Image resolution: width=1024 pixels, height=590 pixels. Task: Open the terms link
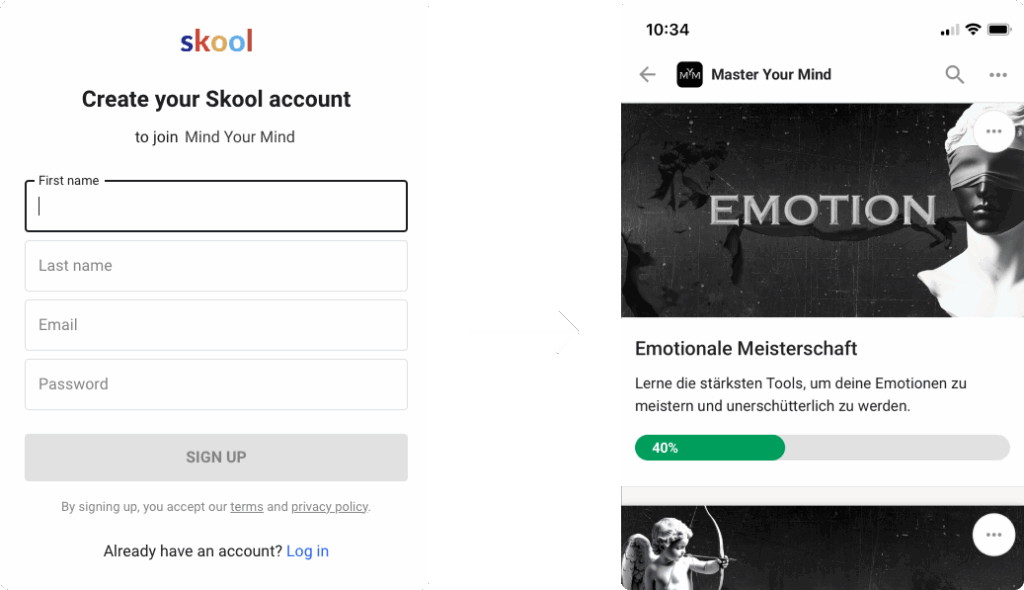point(247,507)
